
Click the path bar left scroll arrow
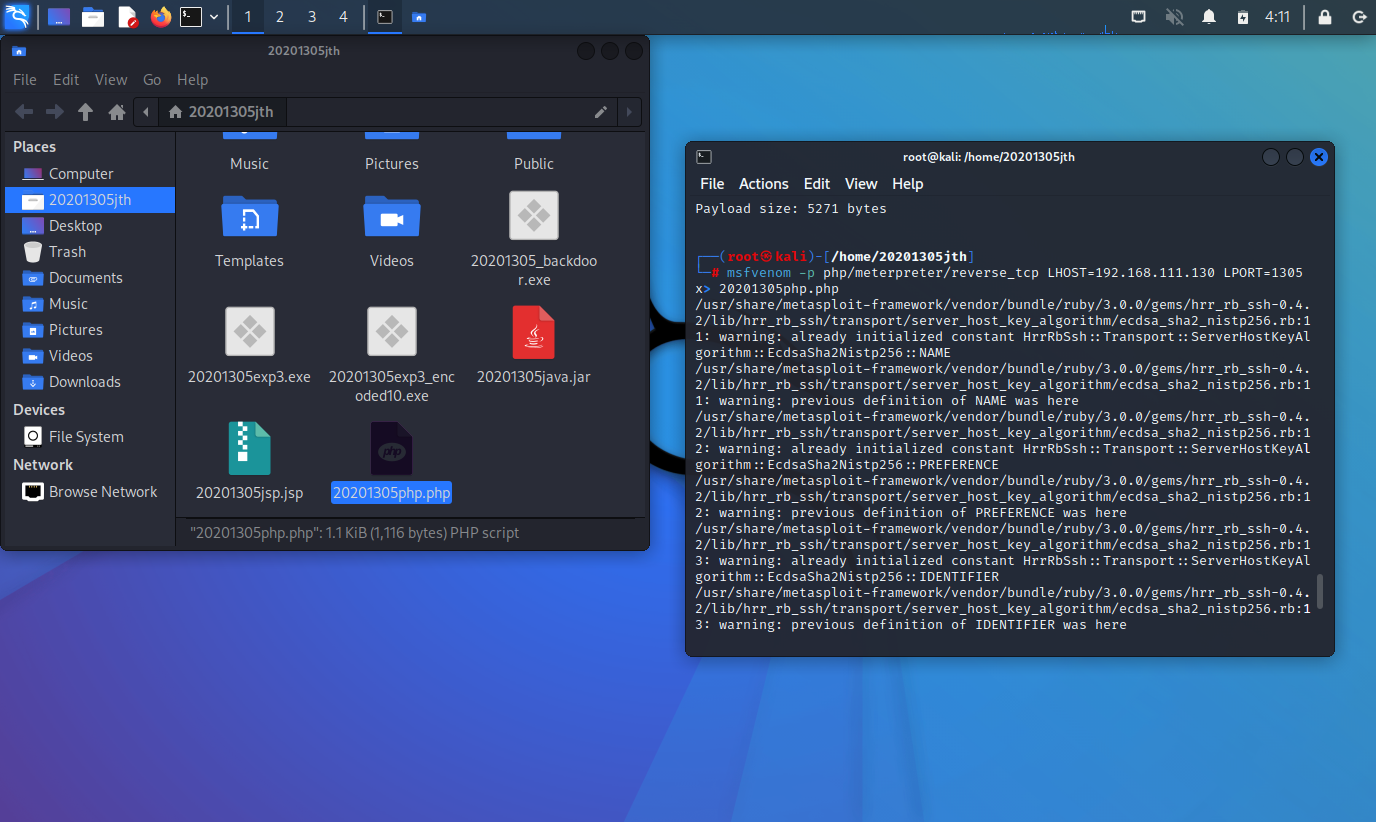pyautogui.click(x=147, y=112)
